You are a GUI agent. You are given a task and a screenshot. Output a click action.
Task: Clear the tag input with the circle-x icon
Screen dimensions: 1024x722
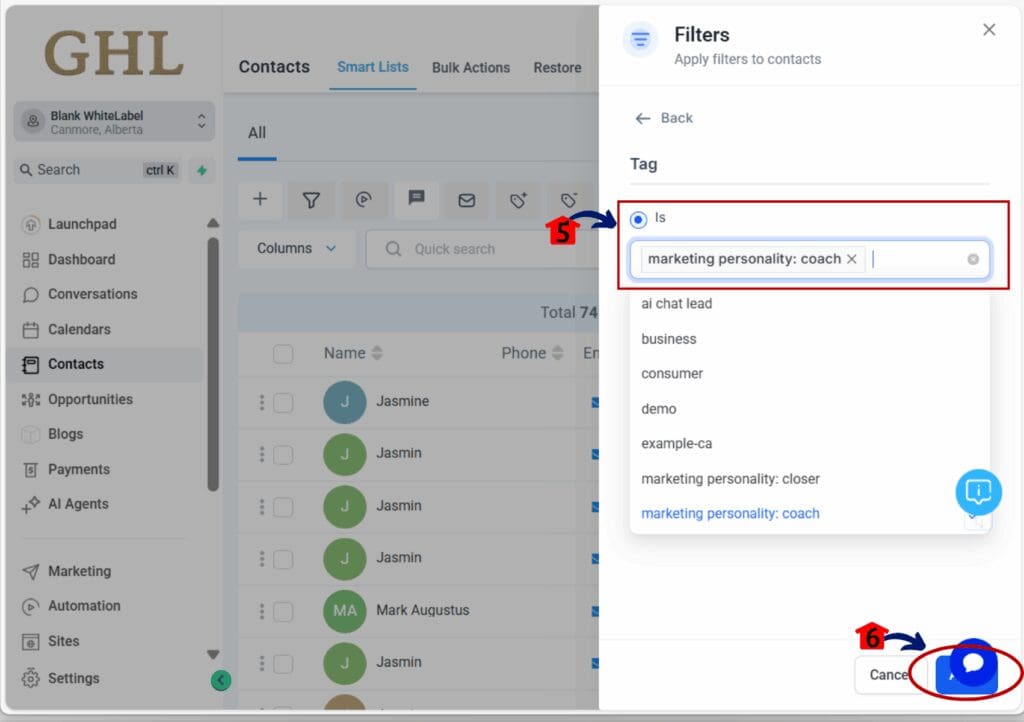pyautogui.click(x=973, y=259)
